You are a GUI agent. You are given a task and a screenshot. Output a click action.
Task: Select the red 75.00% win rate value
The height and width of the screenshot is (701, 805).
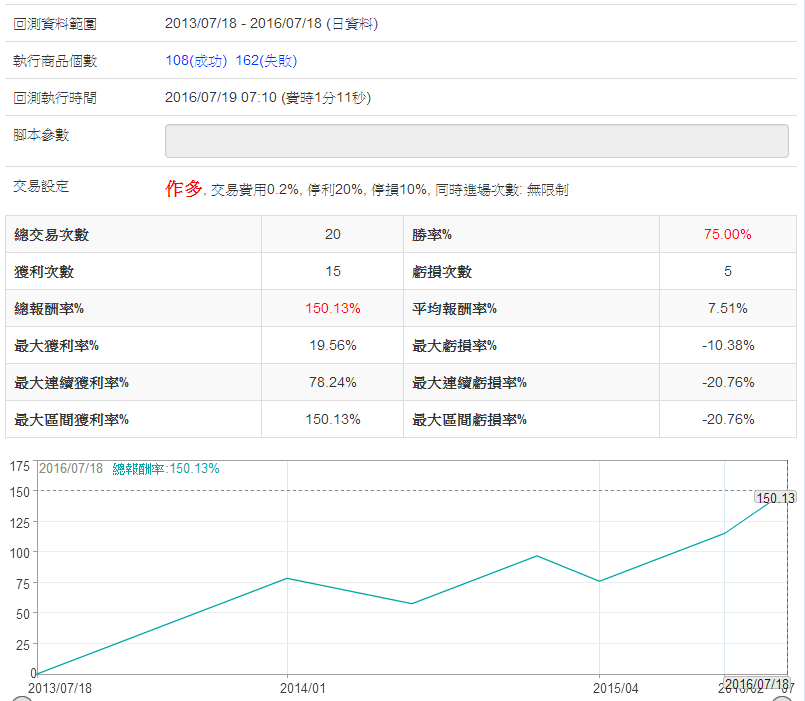click(x=727, y=235)
